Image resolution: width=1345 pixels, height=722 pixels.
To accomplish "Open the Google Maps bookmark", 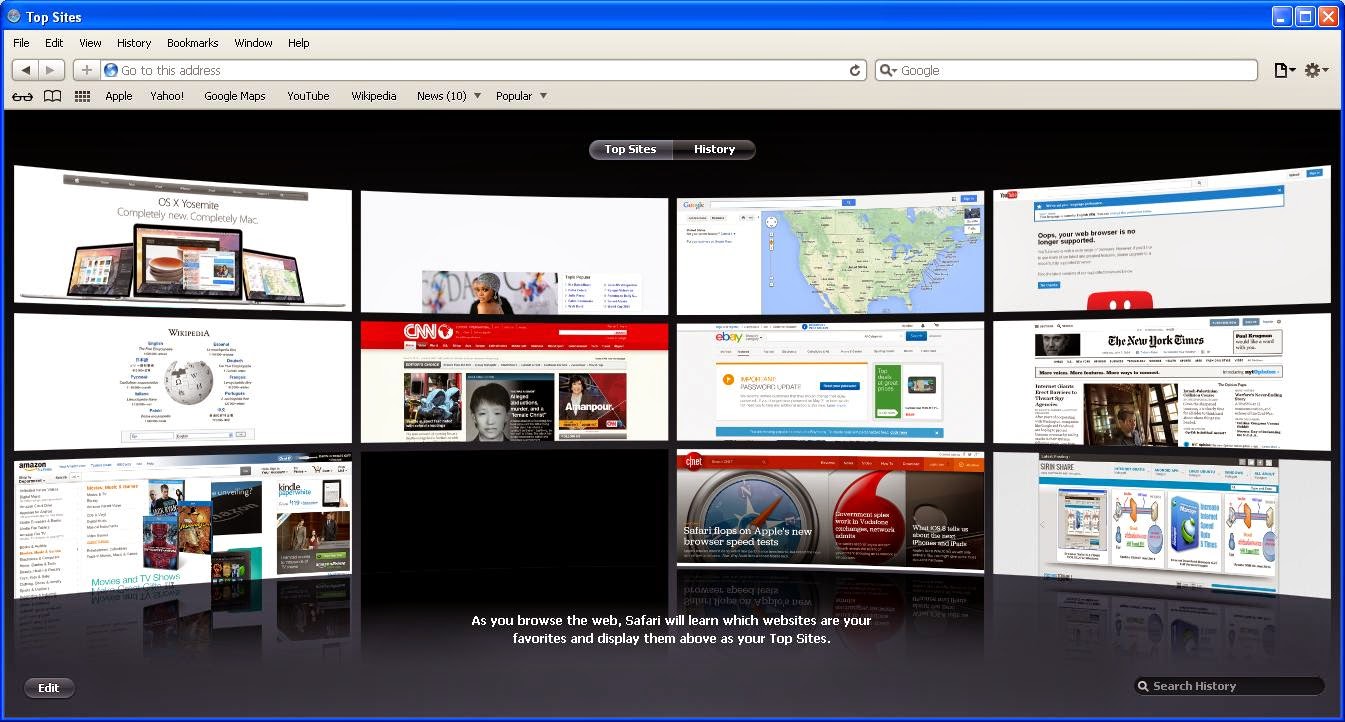I will (x=235, y=96).
